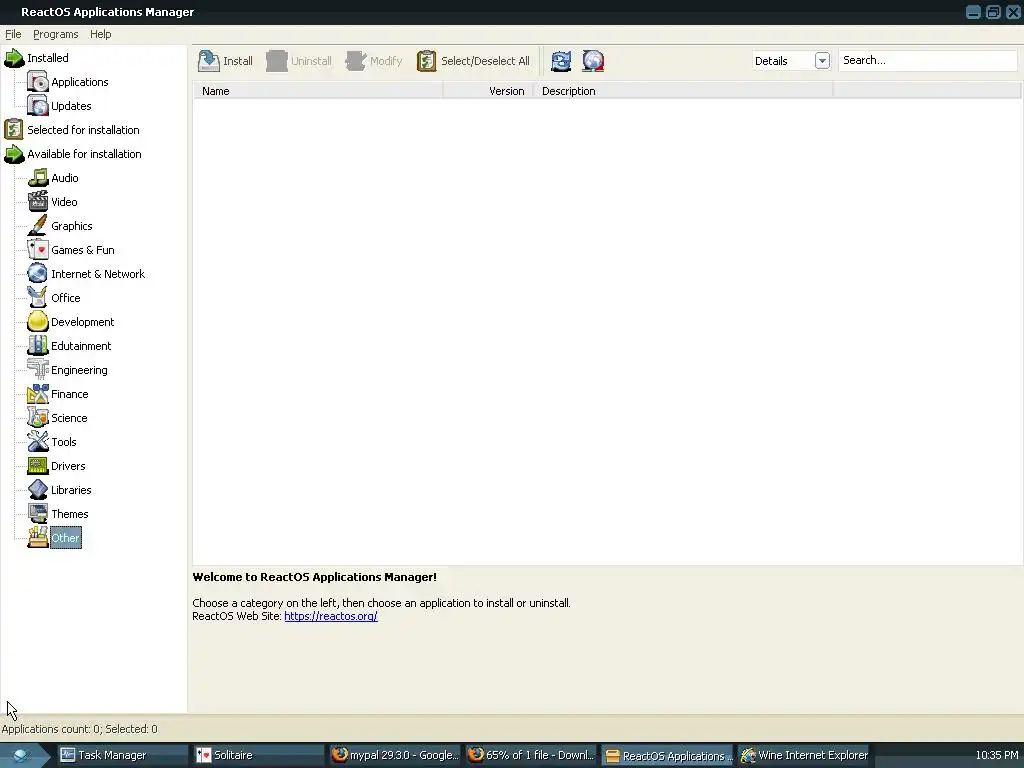Viewport: 1024px width, 768px height.
Task: Sort list by Description column header
Action: click(x=683, y=91)
